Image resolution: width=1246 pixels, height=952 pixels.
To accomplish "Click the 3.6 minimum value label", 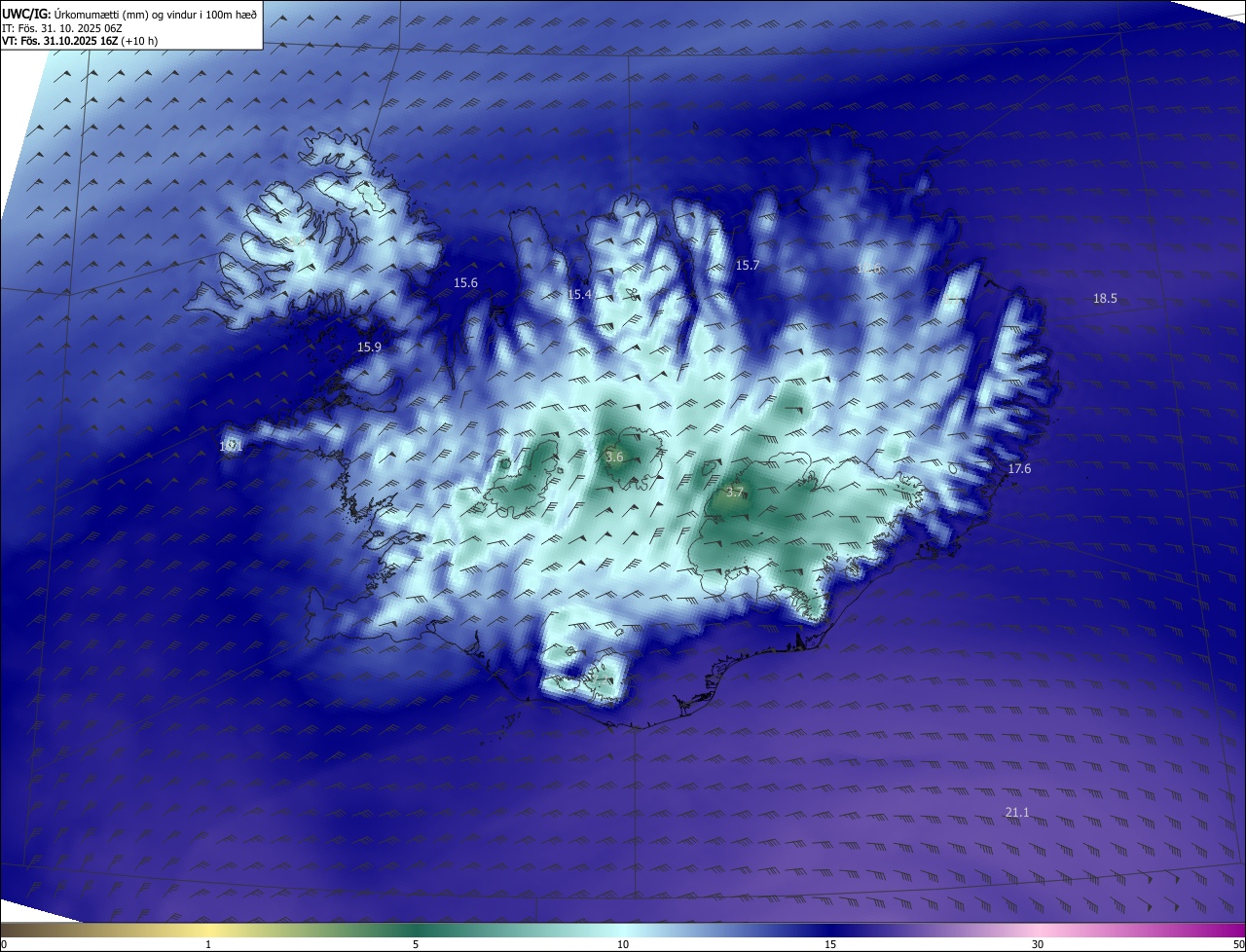I will tap(614, 457).
